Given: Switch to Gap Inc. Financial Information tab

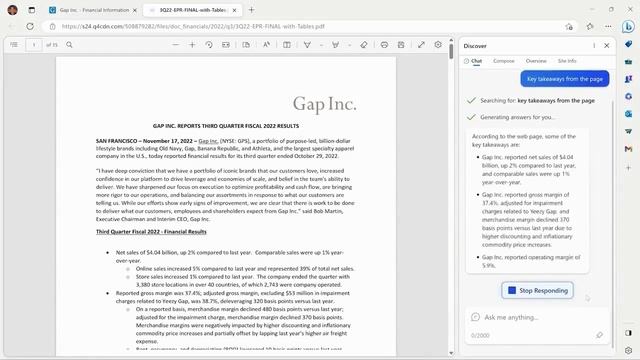Looking at the screenshot, I should coord(93,10).
